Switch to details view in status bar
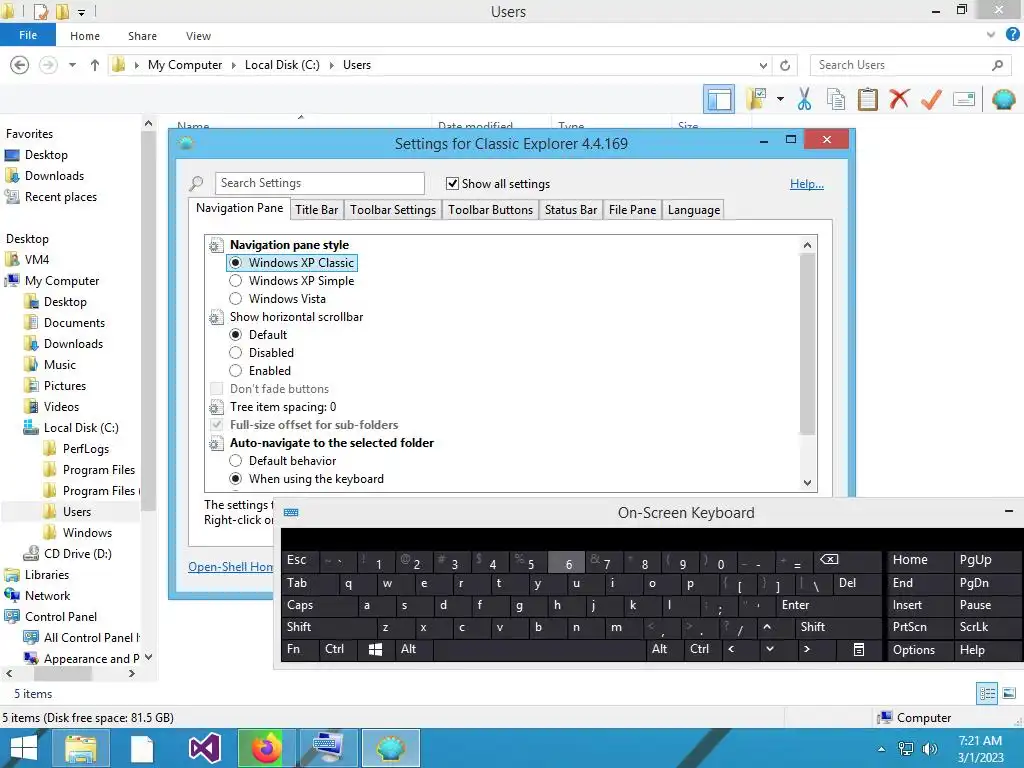The height and width of the screenshot is (768, 1024). 987,693
